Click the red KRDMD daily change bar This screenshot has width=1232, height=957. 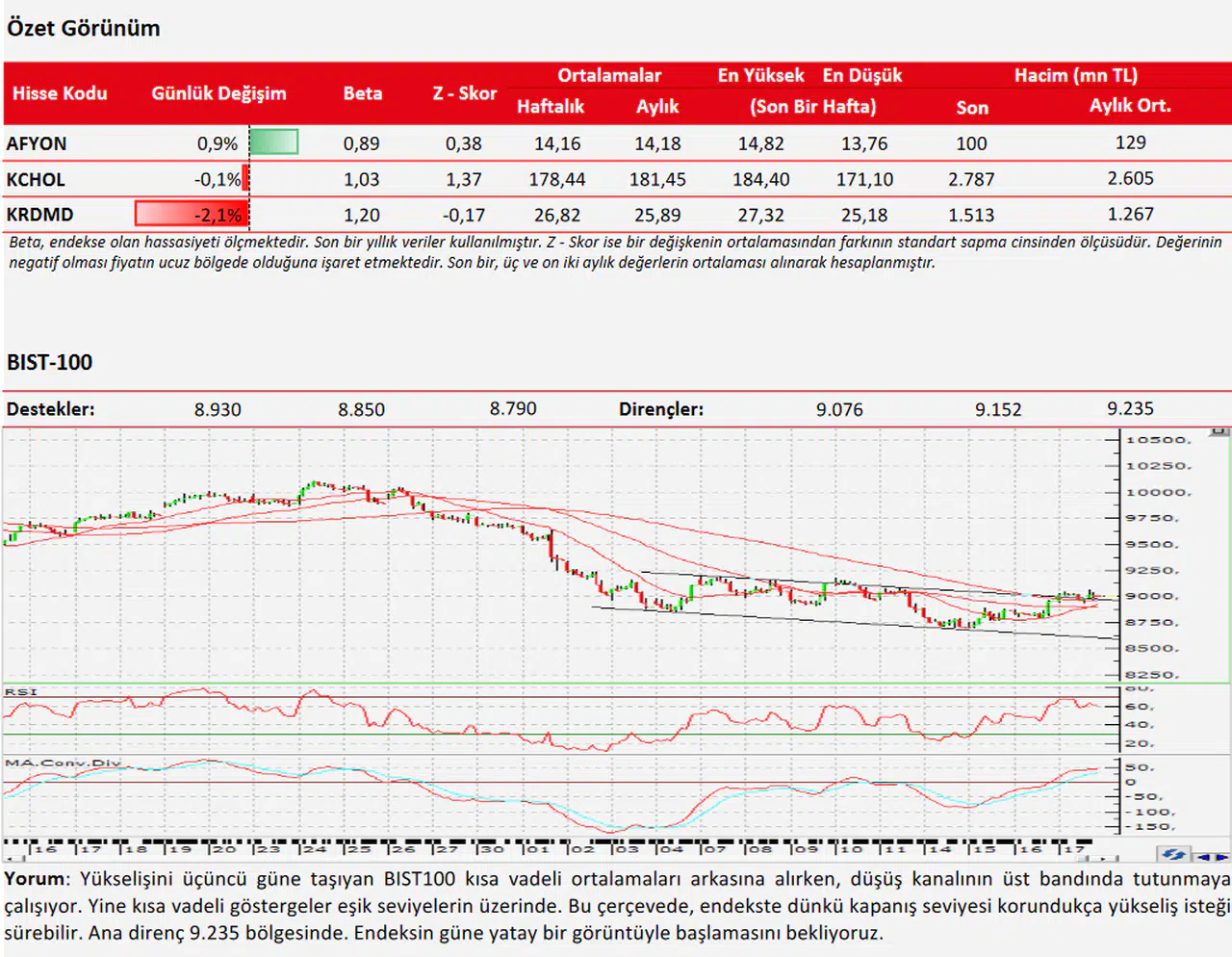tap(190, 214)
